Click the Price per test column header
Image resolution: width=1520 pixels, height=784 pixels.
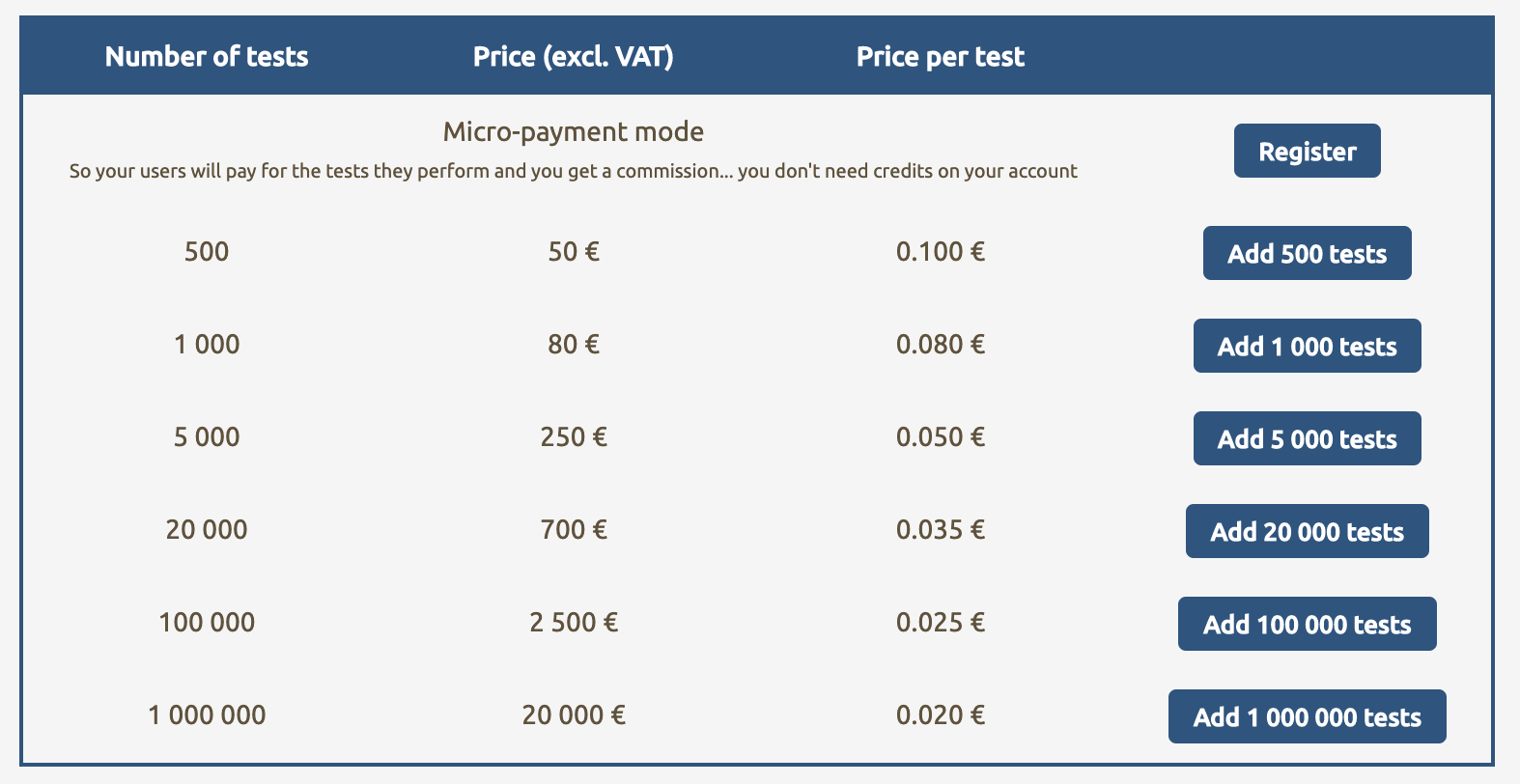pos(941,57)
